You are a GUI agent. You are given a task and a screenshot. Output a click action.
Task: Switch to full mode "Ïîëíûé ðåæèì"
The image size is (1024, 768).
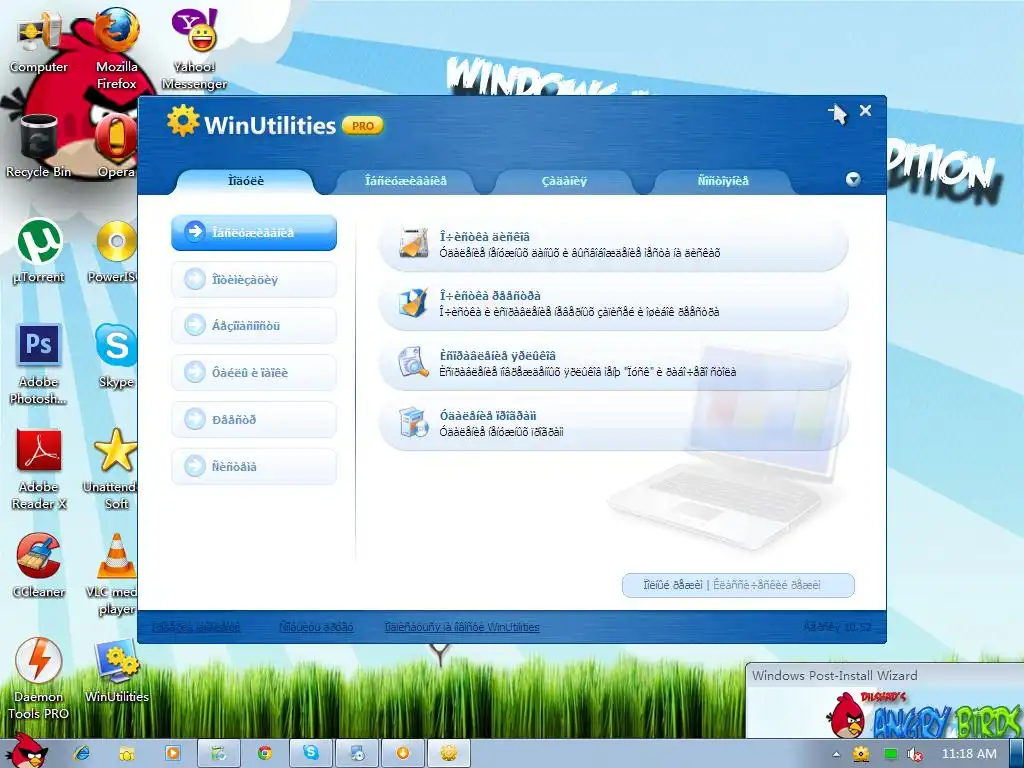pos(673,585)
